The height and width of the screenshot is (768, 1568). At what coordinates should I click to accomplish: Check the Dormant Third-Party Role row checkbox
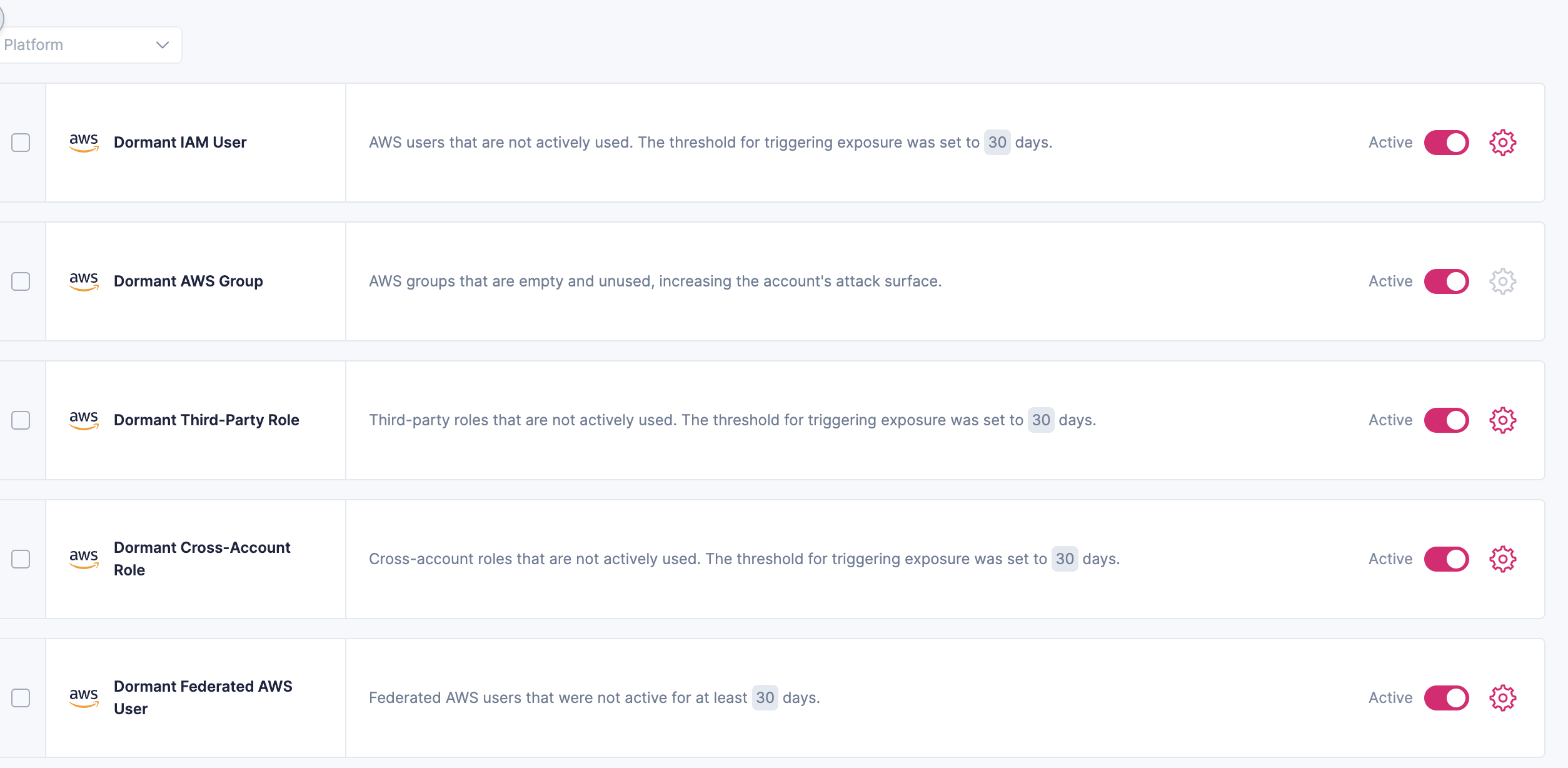(x=21, y=420)
